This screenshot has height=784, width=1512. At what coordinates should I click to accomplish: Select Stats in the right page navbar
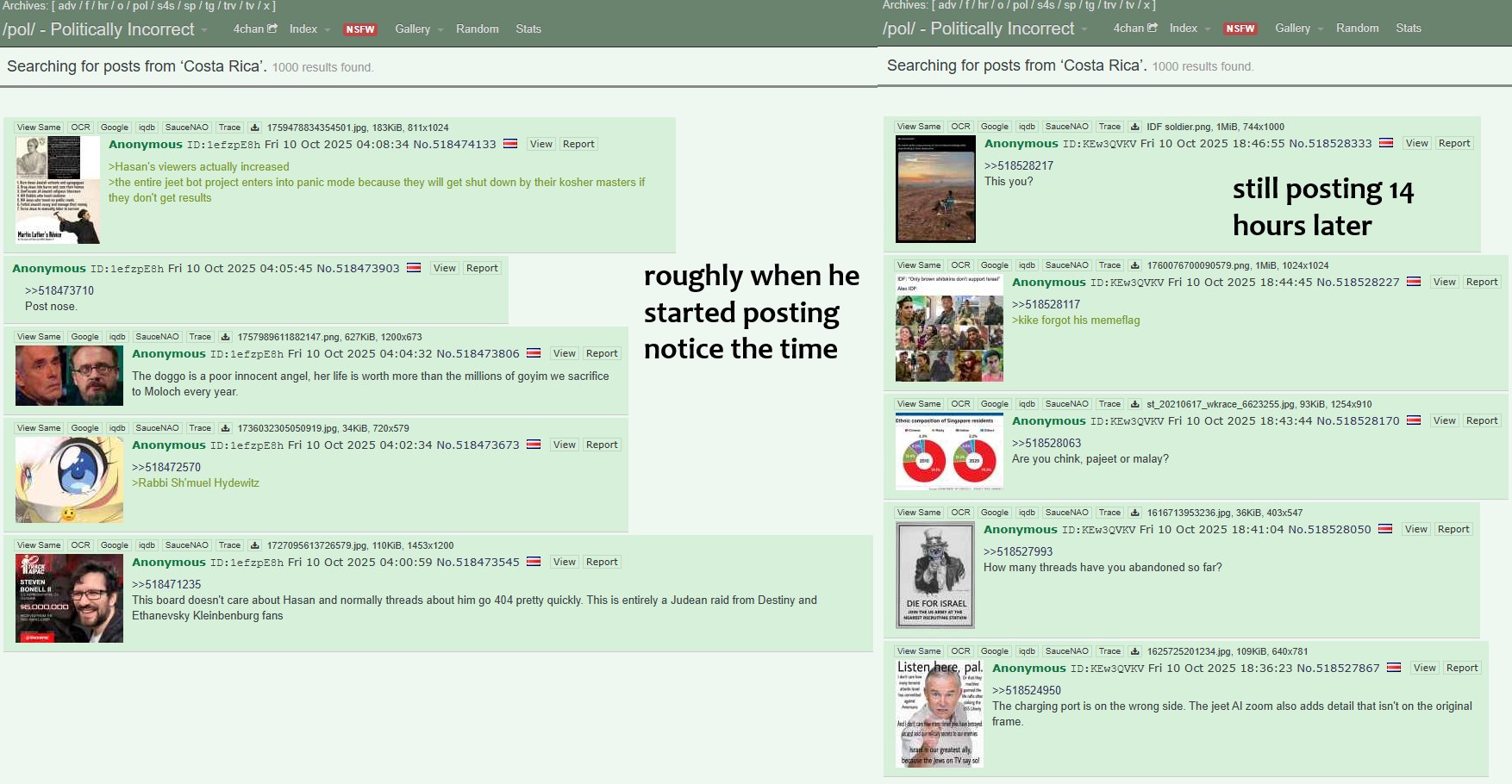tap(1409, 28)
